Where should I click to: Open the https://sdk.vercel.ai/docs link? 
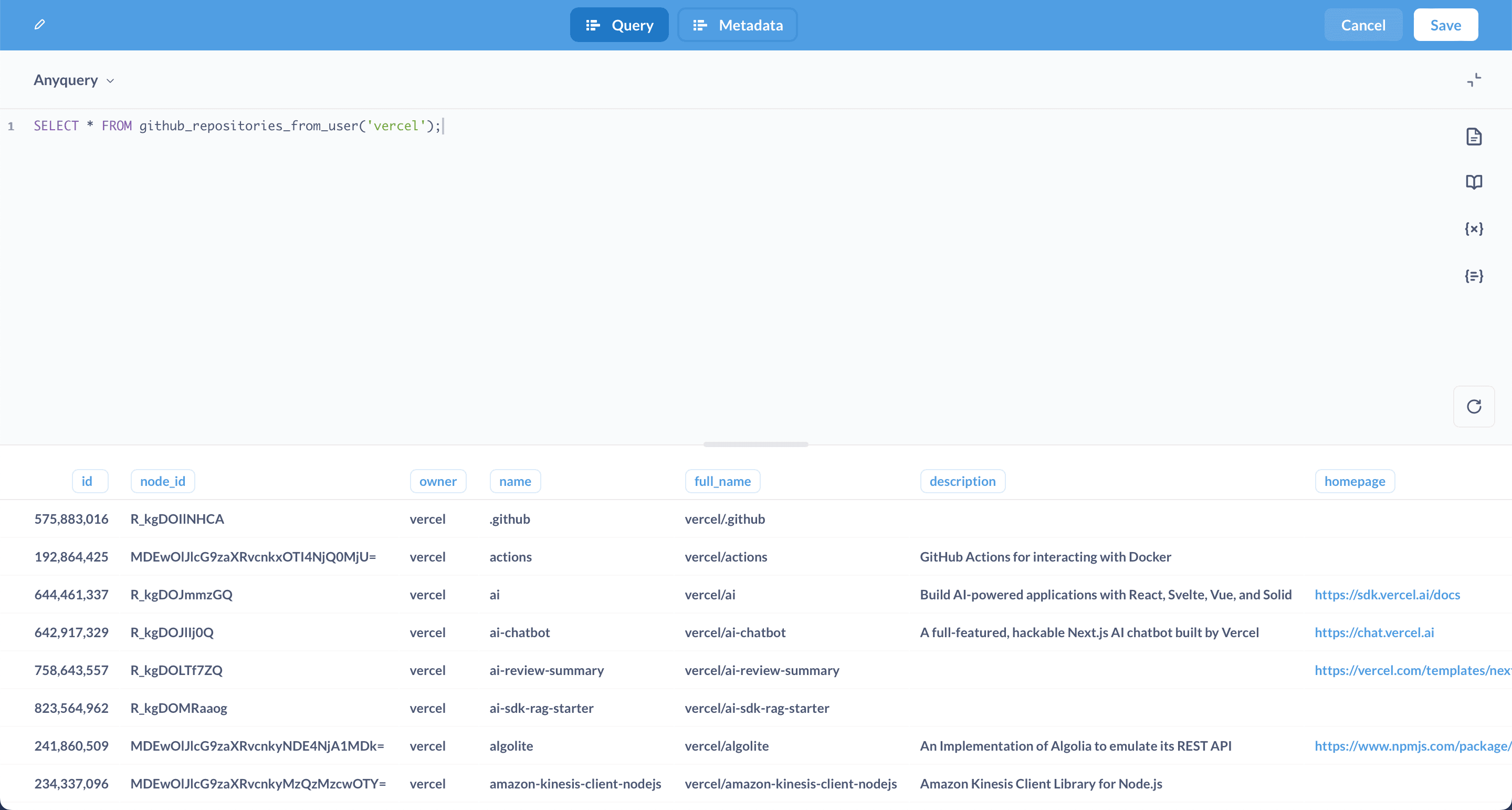[1387, 595]
